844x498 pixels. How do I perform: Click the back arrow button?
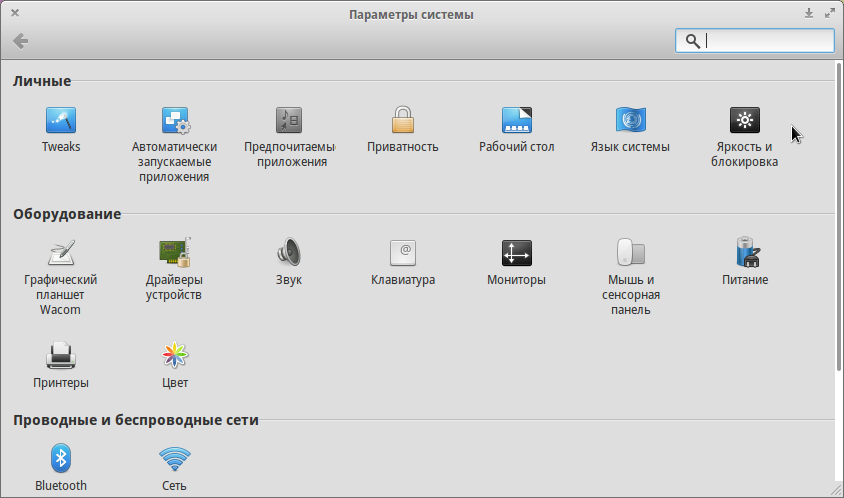(x=20, y=41)
